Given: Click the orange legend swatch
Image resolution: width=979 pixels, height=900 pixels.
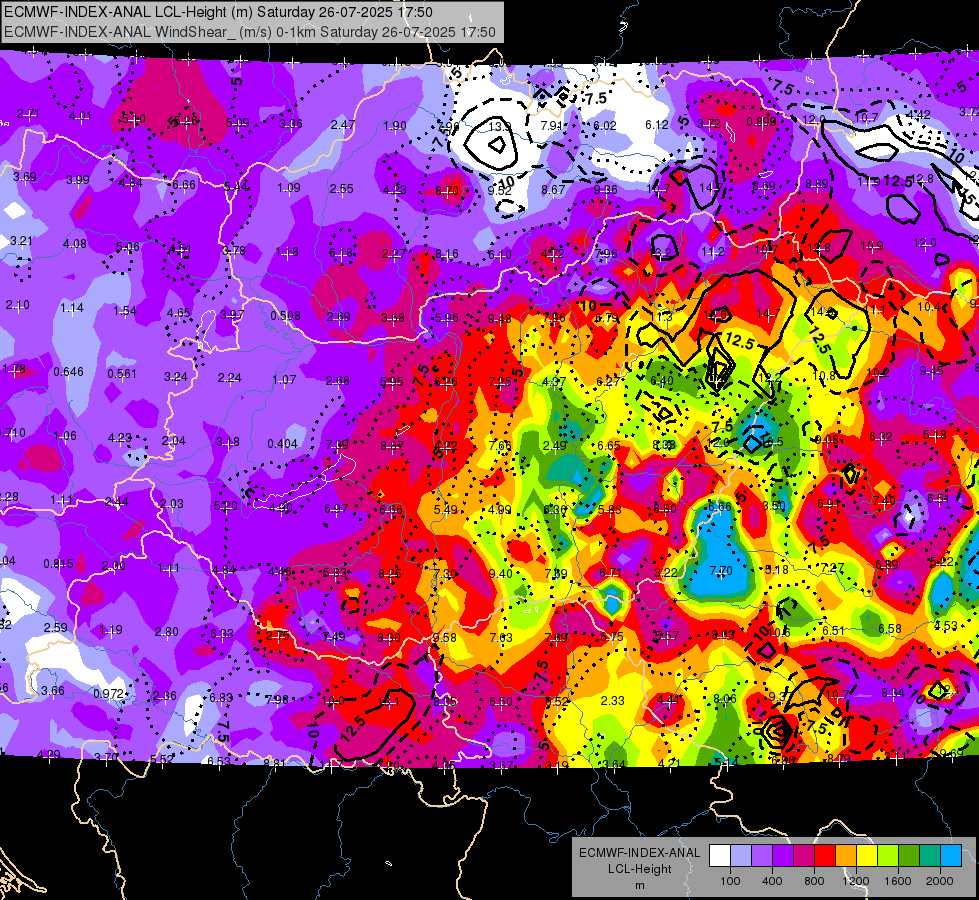Looking at the screenshot, I should (x=846, y=856).
